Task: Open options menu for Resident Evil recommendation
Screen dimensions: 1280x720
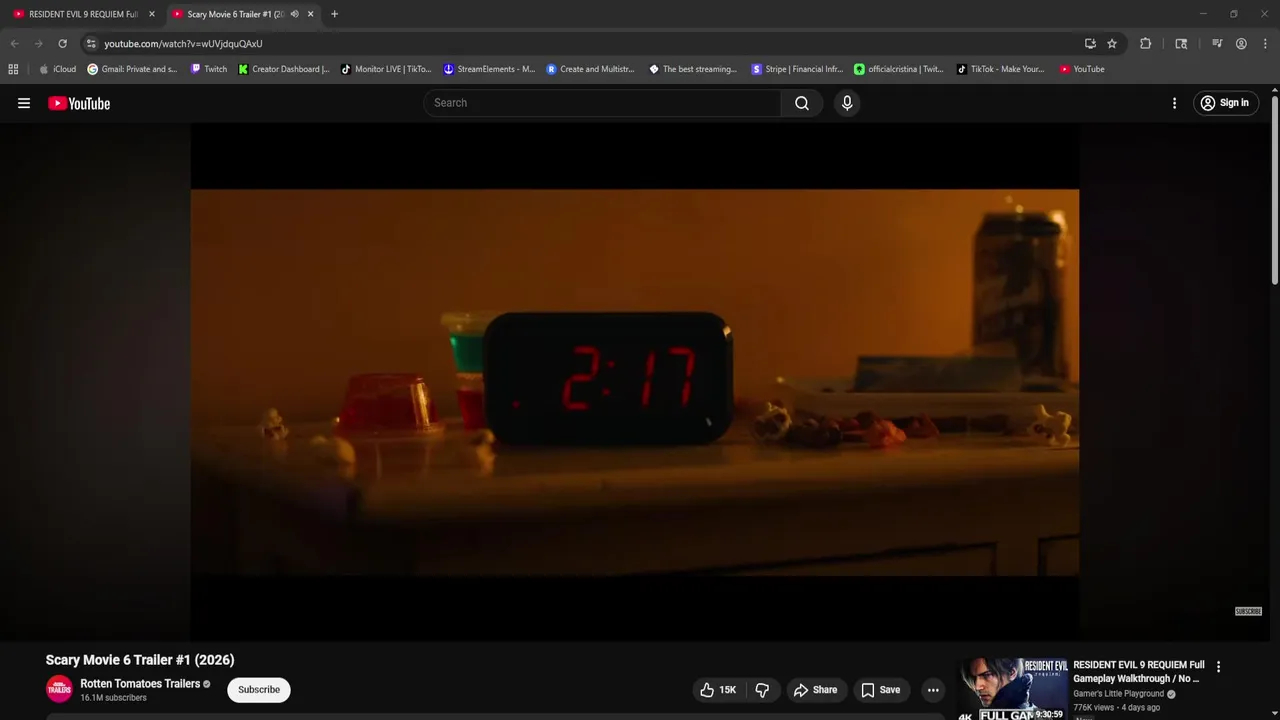Action: pyautogui.click(x=1218, y=667)
